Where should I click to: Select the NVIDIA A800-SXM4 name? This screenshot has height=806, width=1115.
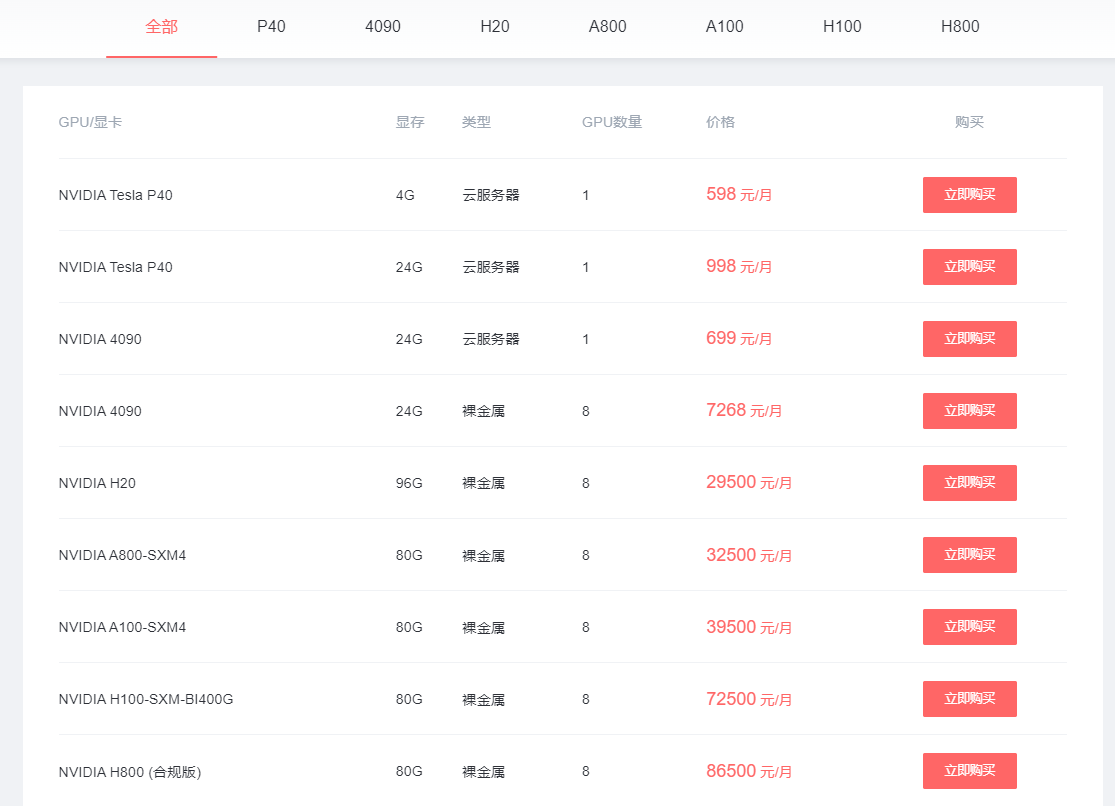point(122,555)
